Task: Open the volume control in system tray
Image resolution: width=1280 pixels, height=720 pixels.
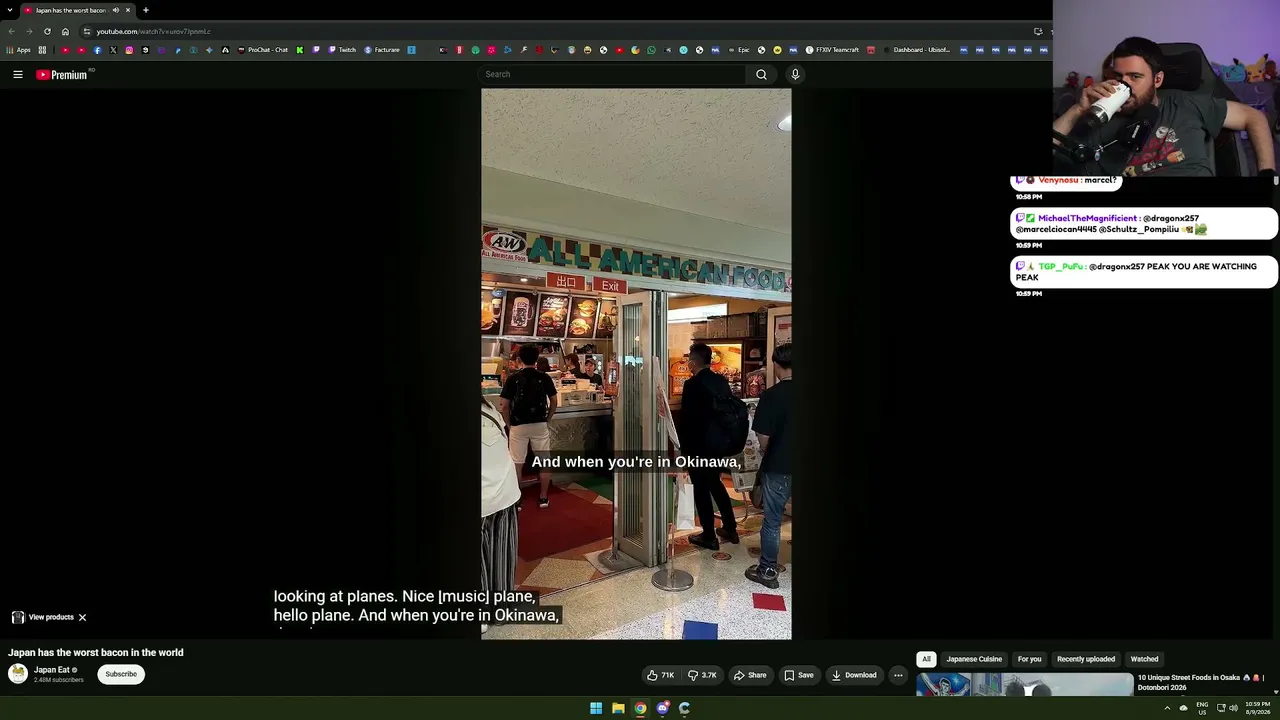Action: point(1233,708)
